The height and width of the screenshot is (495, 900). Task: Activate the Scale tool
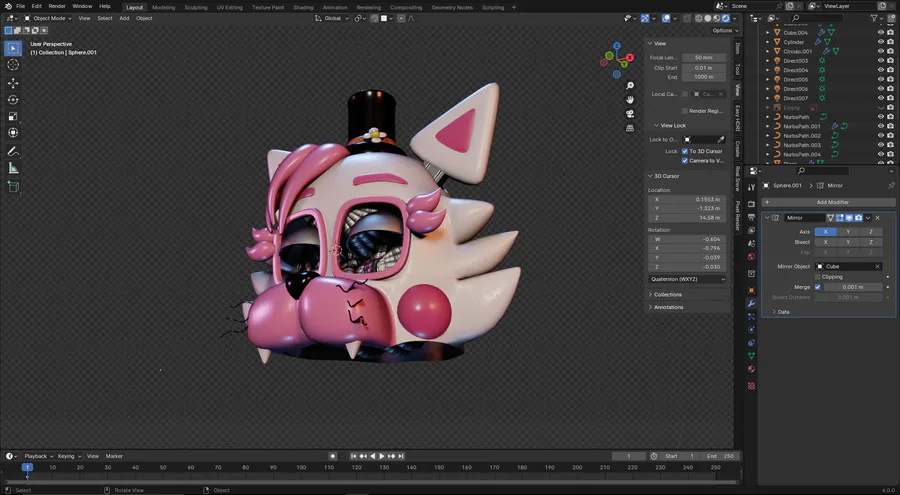(x=13, y=117)
